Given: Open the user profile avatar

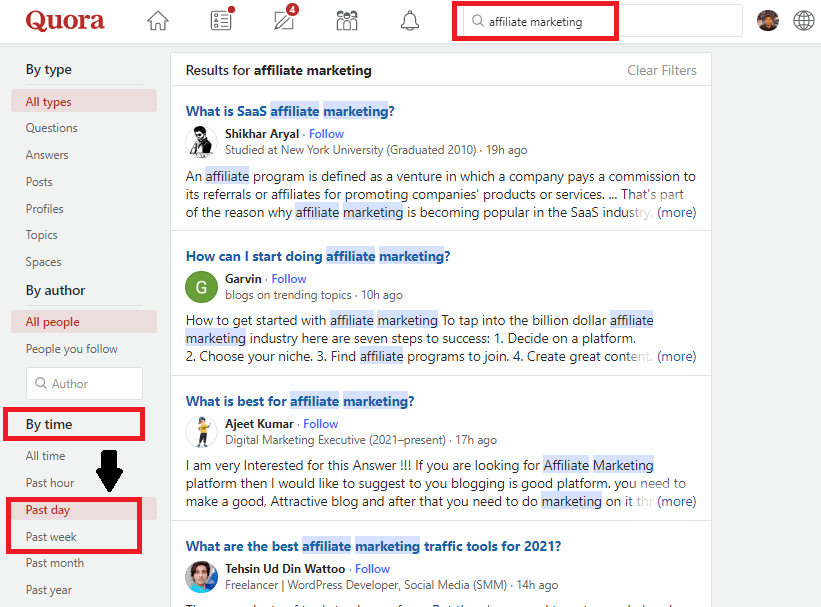Looking at the screenshot, I should coord(768,21).
